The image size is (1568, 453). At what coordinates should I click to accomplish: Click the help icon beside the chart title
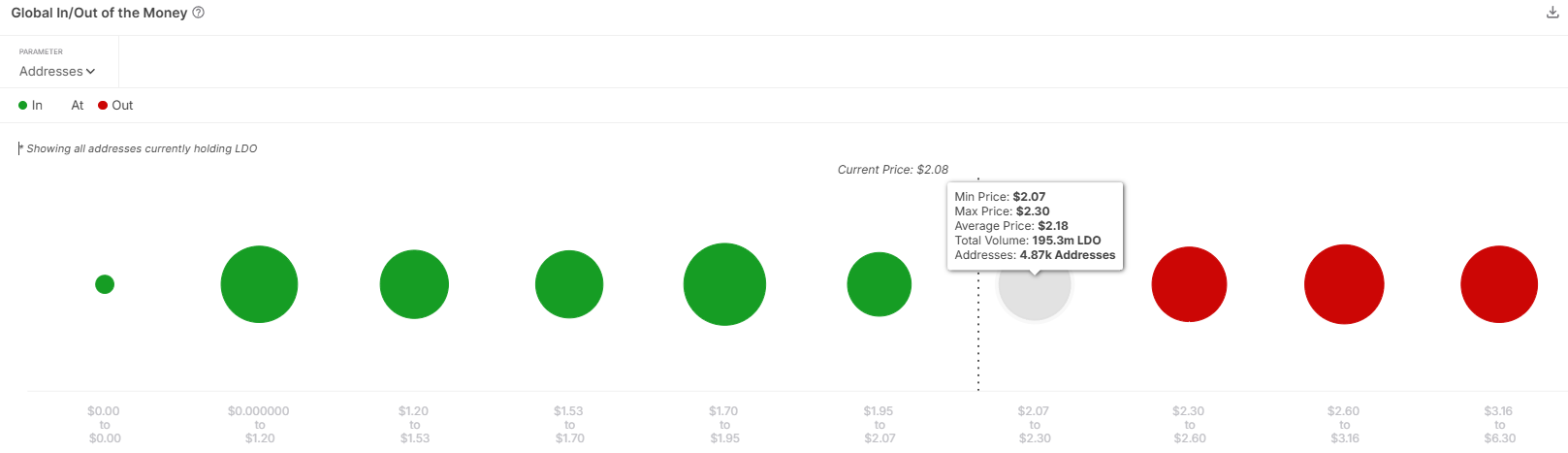199,13
